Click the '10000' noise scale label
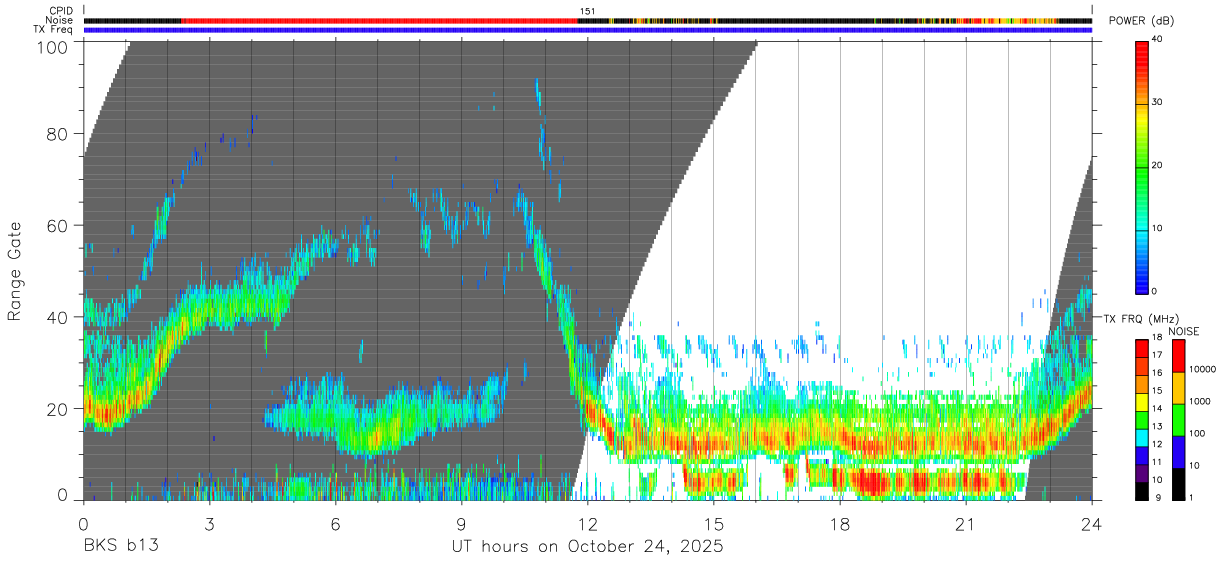This screenshot has width=1228, height=567. click(x=1201, y=370)
